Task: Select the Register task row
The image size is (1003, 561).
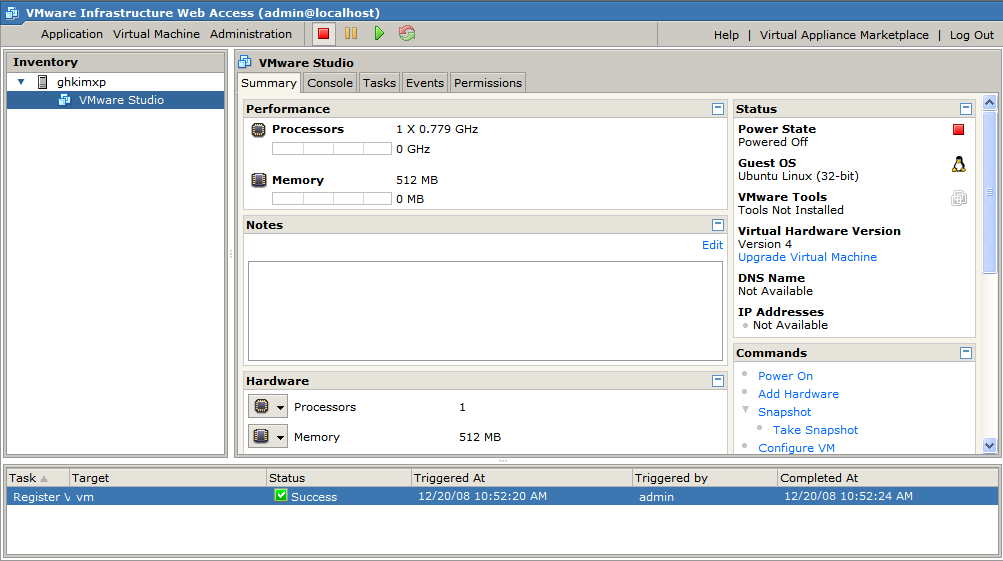Action: point(502,496)
